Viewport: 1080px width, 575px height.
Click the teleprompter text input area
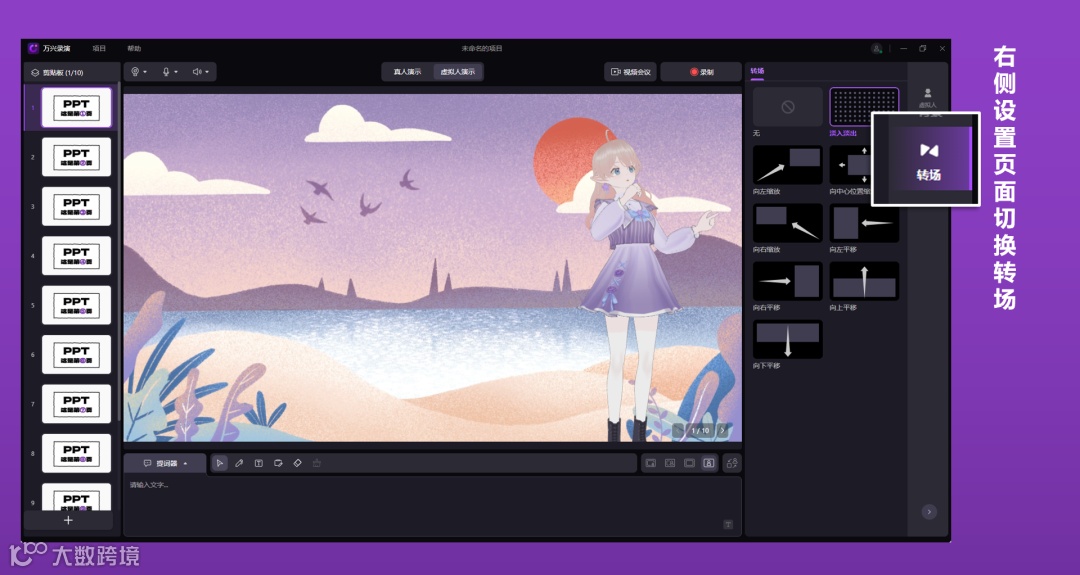coord(433,506)
